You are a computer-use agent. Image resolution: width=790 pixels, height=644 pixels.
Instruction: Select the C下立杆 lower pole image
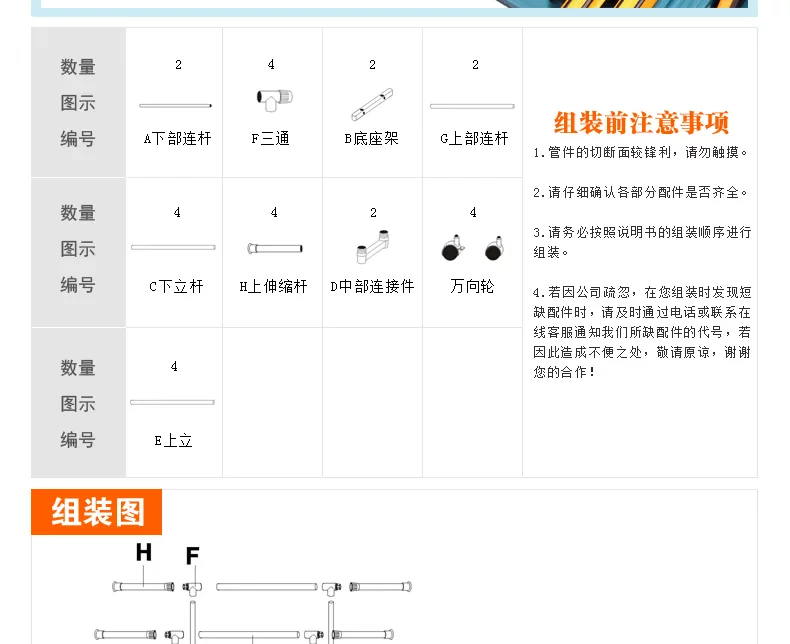click(x=173, y=247)
